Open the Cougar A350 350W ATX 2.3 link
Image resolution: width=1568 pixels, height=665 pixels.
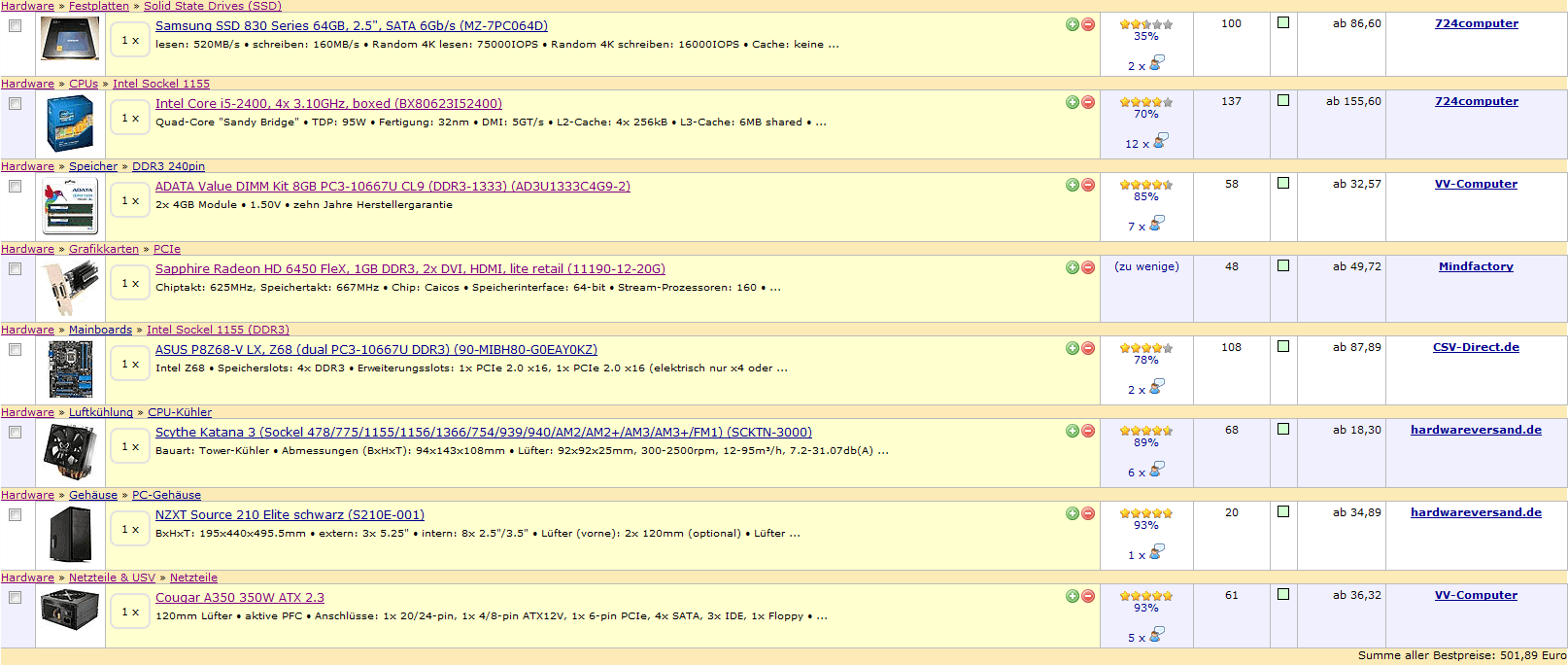[240, 598]
